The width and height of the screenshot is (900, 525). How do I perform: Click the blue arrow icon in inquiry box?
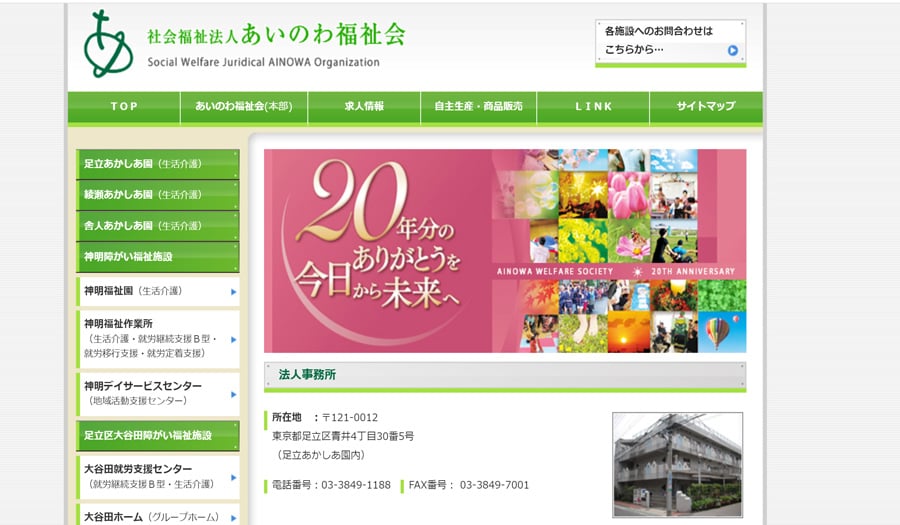point(732,50)
